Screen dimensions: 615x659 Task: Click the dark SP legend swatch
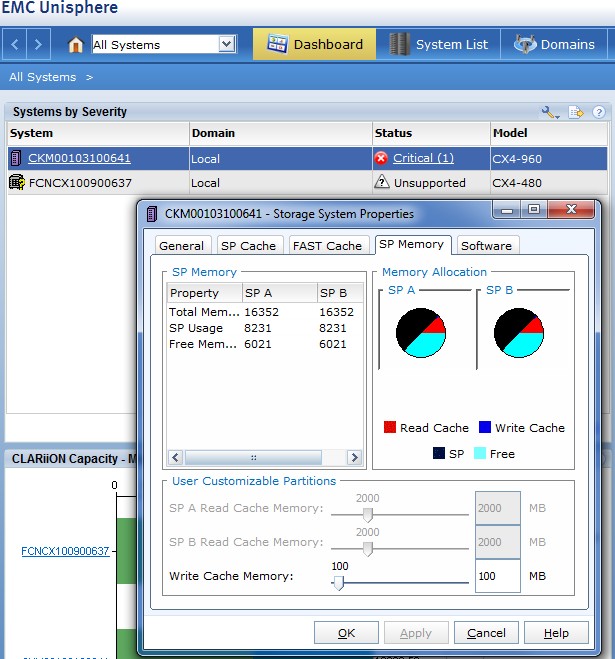coord(438,453)
